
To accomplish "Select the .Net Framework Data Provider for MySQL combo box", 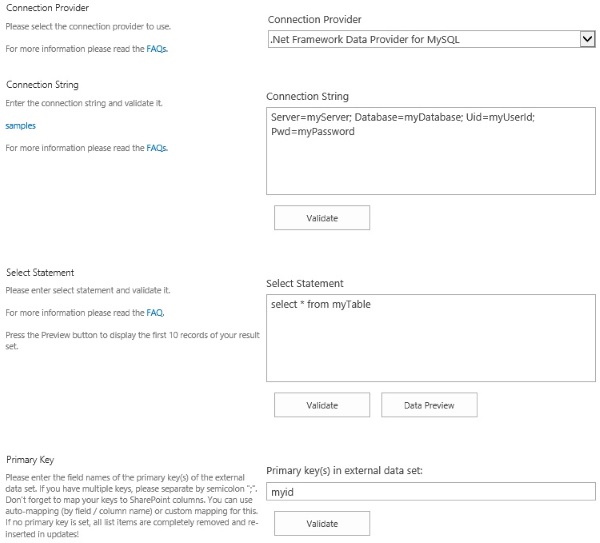I will (422, 39).
